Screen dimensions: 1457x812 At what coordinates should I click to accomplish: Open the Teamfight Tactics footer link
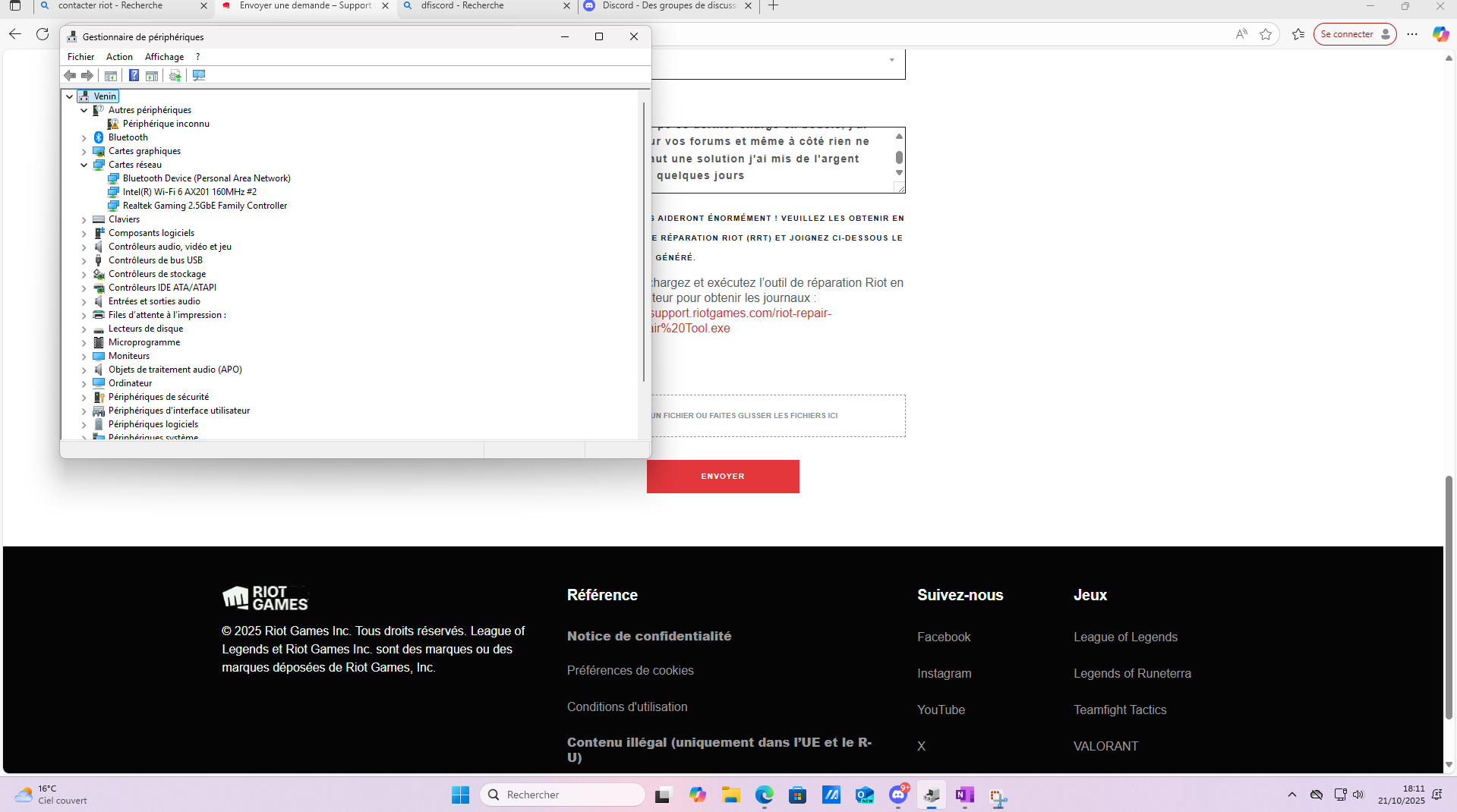(1120, 710)
